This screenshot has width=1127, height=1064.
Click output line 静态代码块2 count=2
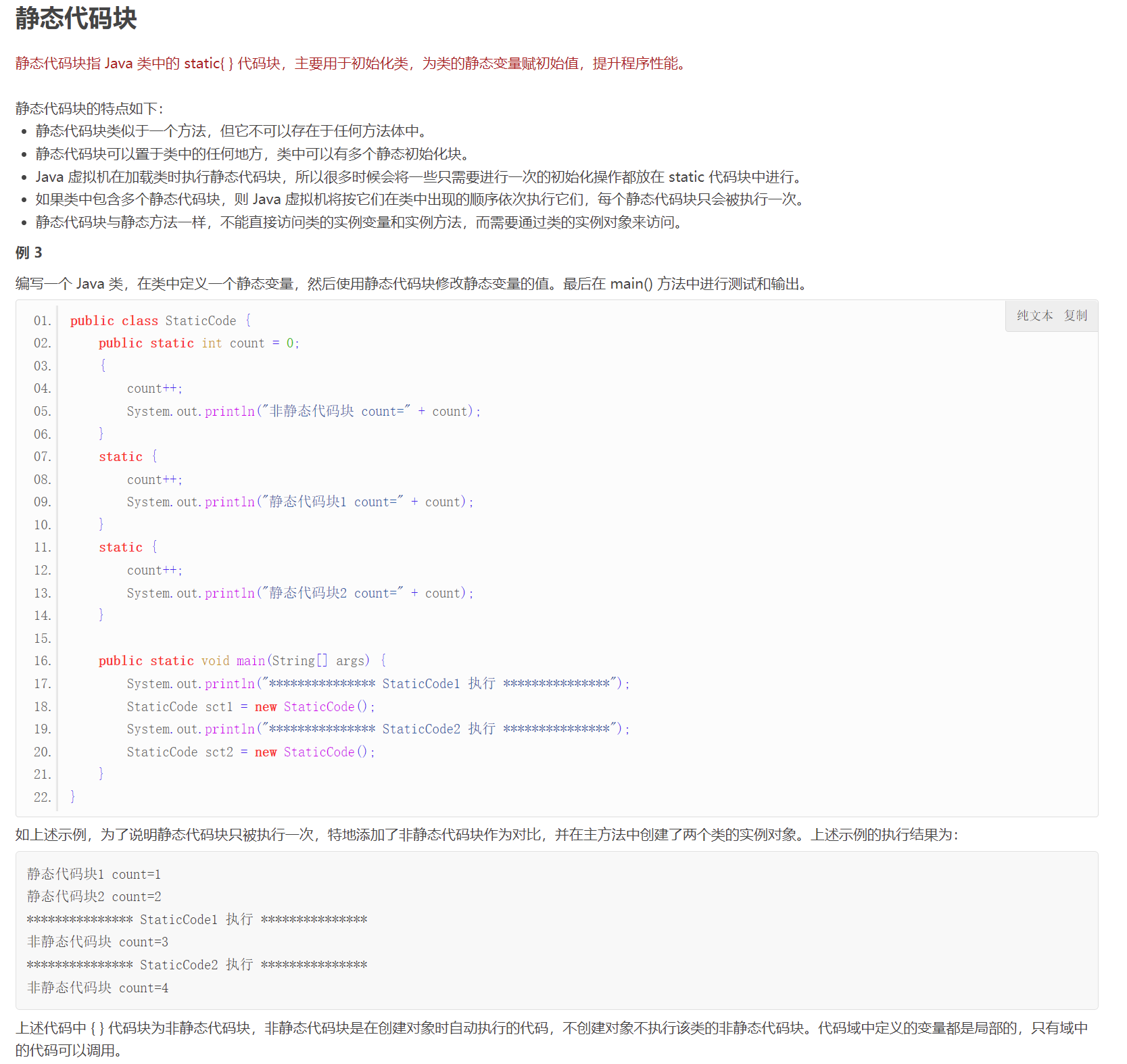(x=94, y=897)
